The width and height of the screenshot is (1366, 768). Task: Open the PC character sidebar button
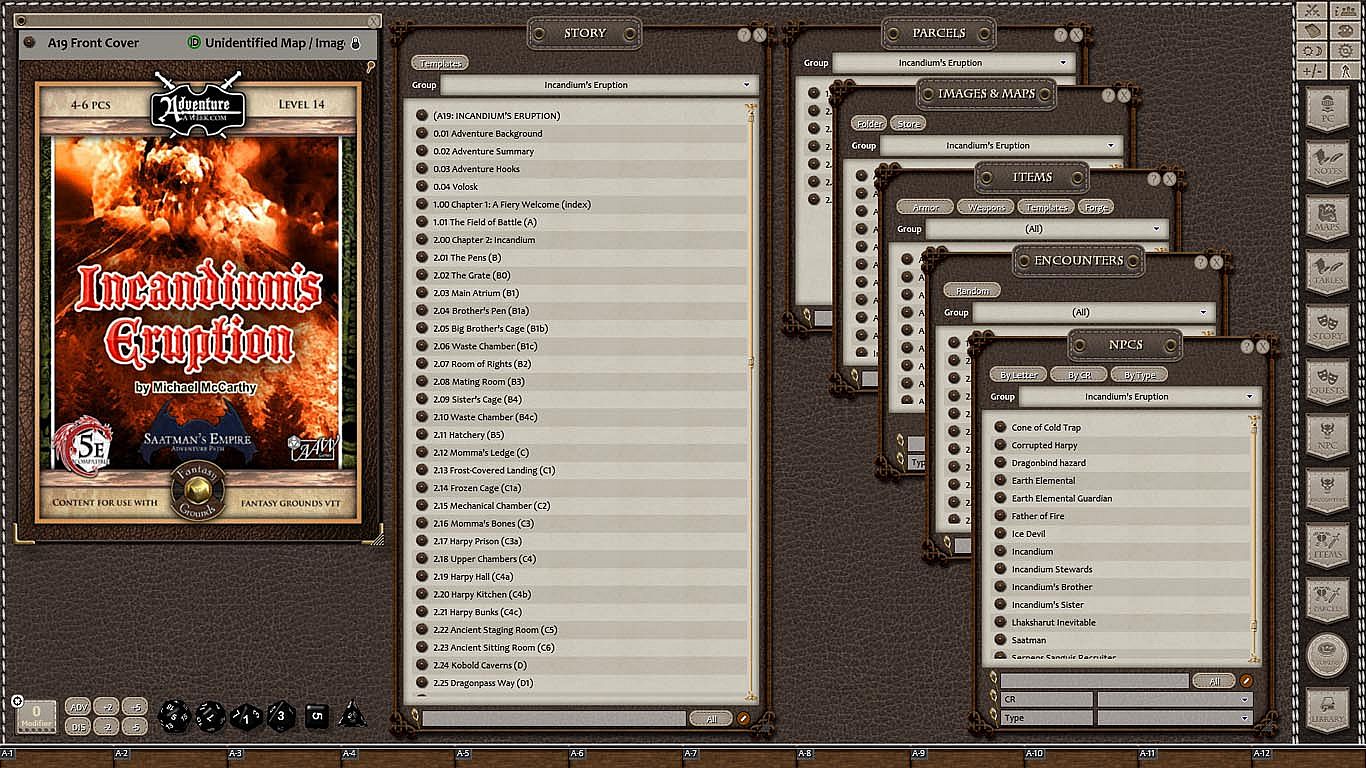1328,107
